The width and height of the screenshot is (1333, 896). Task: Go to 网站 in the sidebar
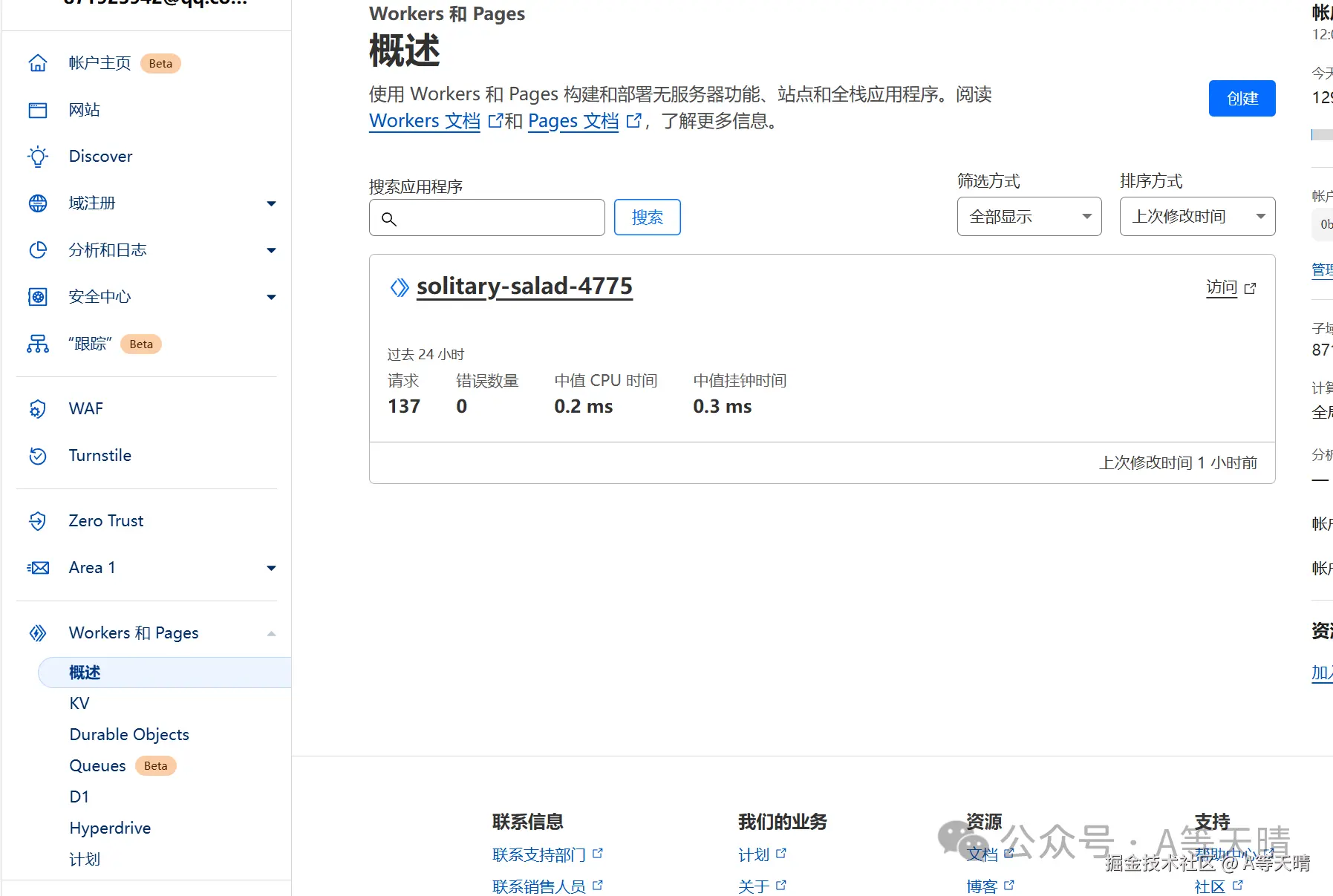pyautogui.click(x=84, y=110)
